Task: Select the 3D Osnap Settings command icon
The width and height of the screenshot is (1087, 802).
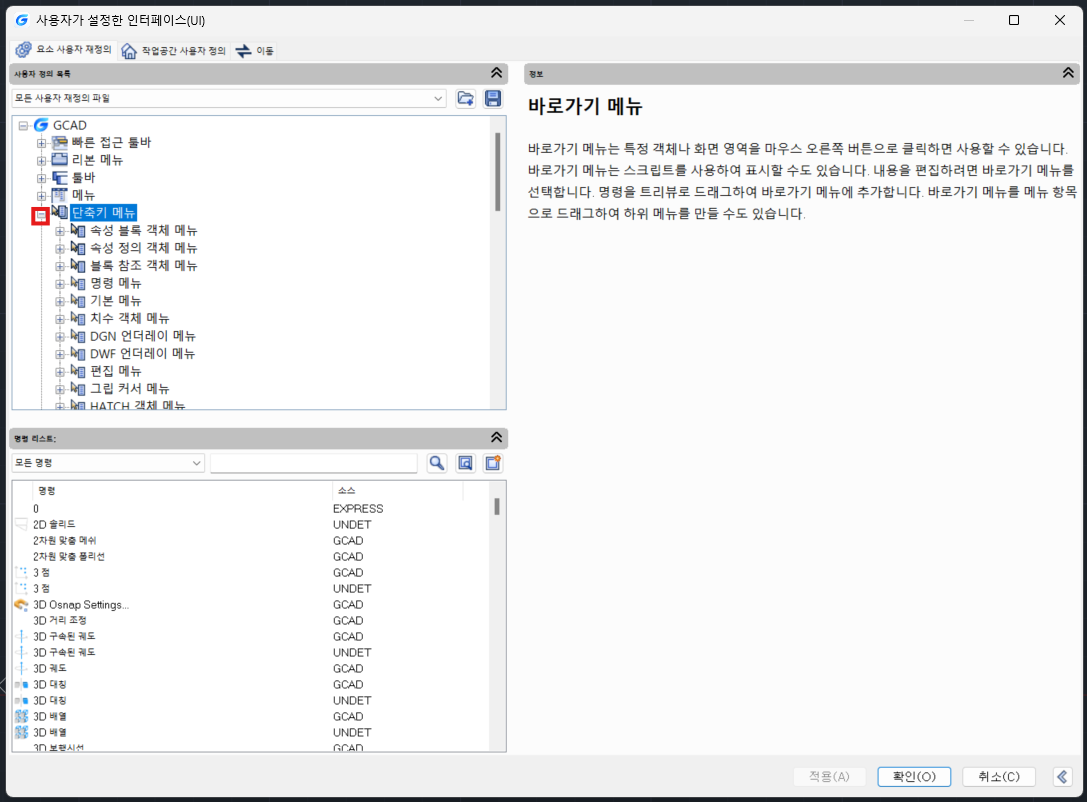Action: pos(21,605)
